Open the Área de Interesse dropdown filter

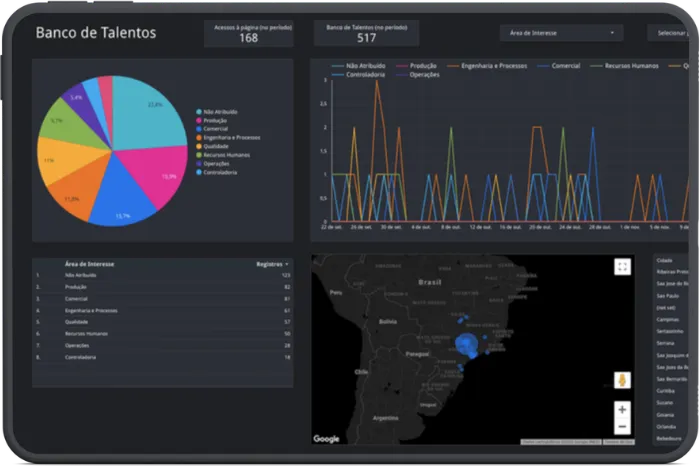(561, 33)
